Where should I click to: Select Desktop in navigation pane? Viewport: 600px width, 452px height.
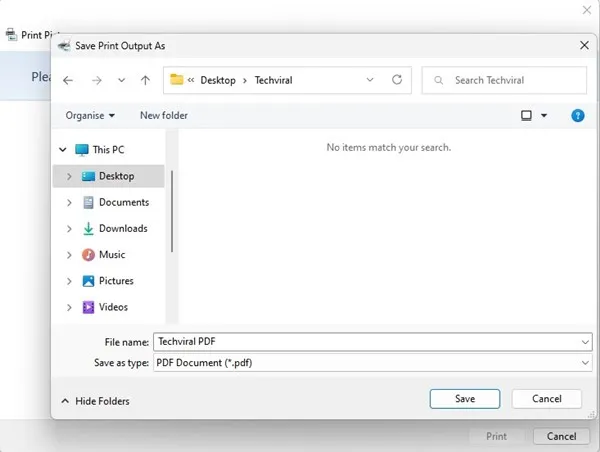[109, 176]
